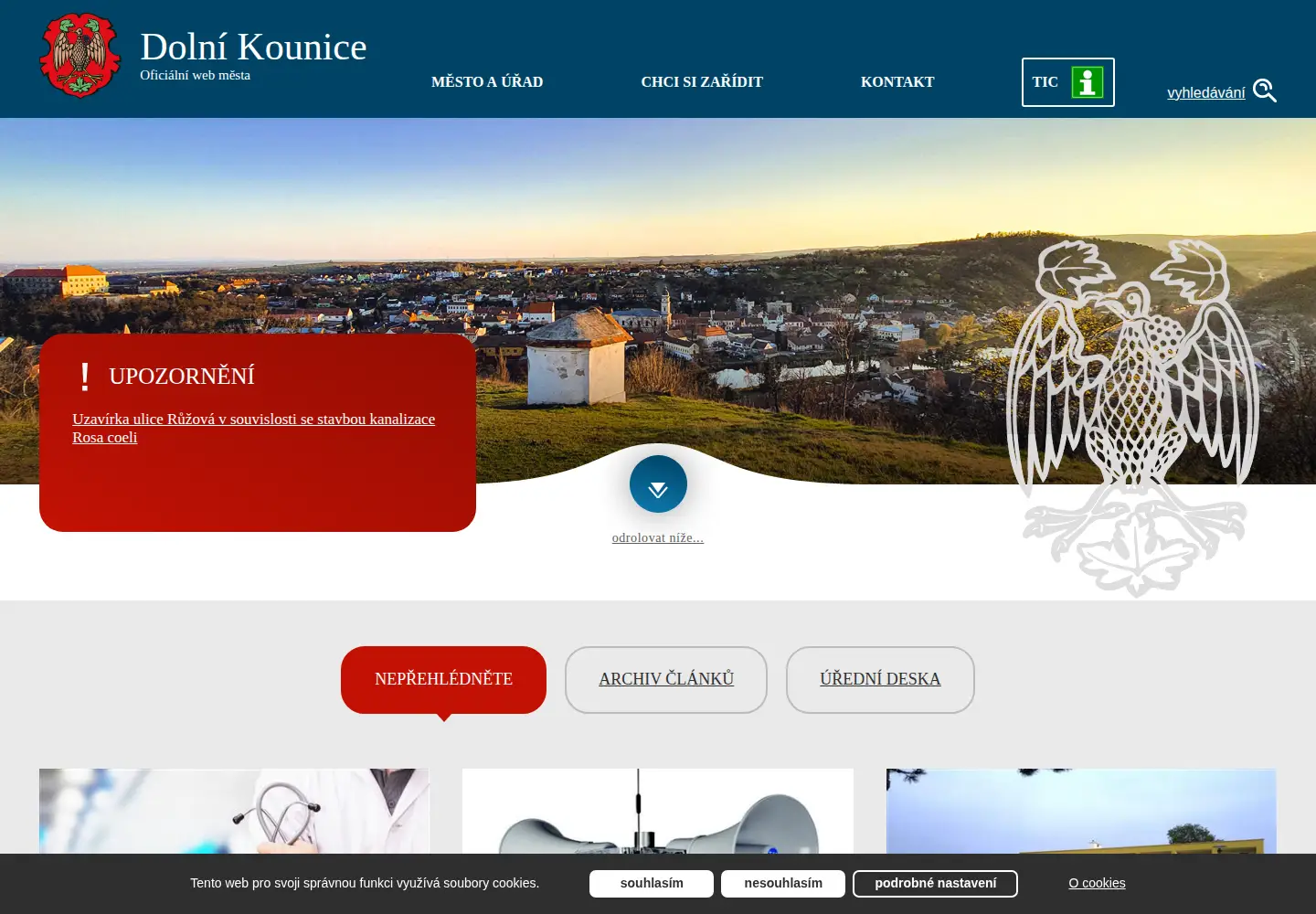The height and width of the screenshot is (914, 1316).
Task: Click the Dolní Kounice coat of arms logo
Action: 80,55
